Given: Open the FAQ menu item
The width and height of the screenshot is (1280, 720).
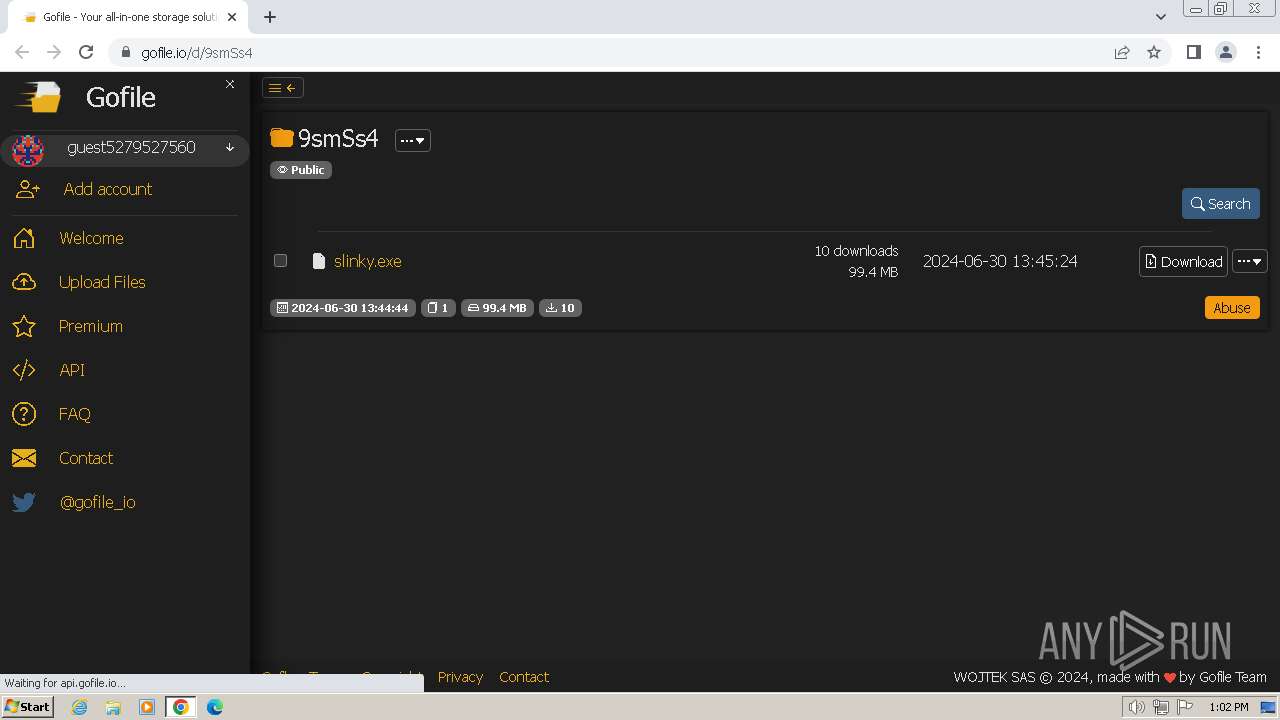Looking at the screenshot, I should pos(75,414).
